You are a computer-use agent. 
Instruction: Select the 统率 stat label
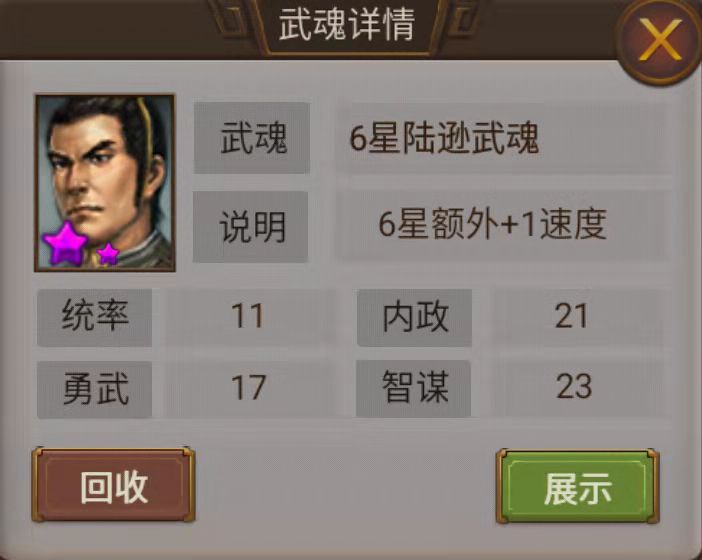click(94, 317)
